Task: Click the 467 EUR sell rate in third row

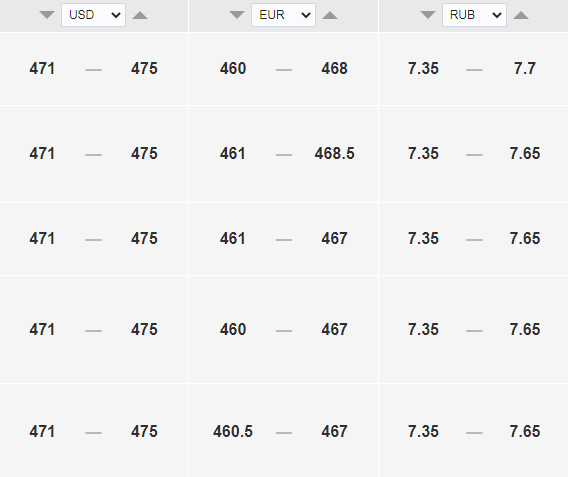Action: [x=334, y=239]
